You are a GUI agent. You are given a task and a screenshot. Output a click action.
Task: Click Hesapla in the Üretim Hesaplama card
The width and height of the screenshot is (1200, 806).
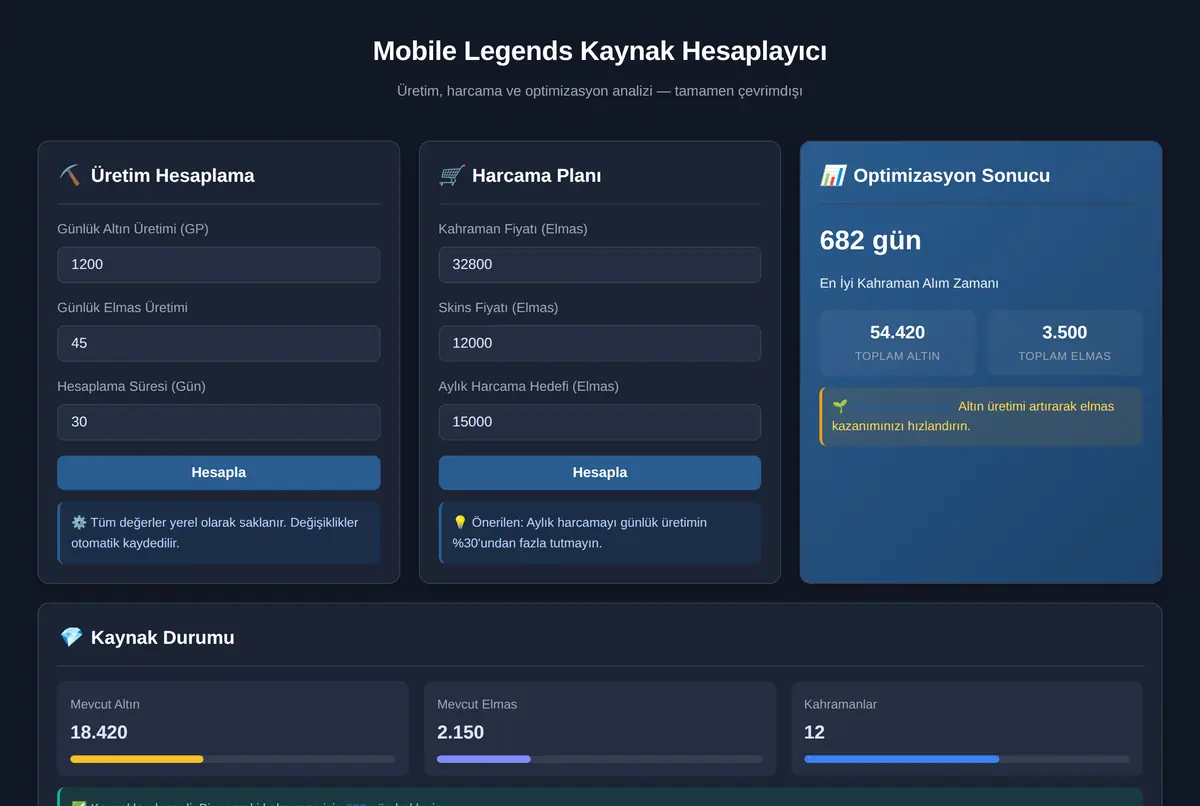coord(219,473)
